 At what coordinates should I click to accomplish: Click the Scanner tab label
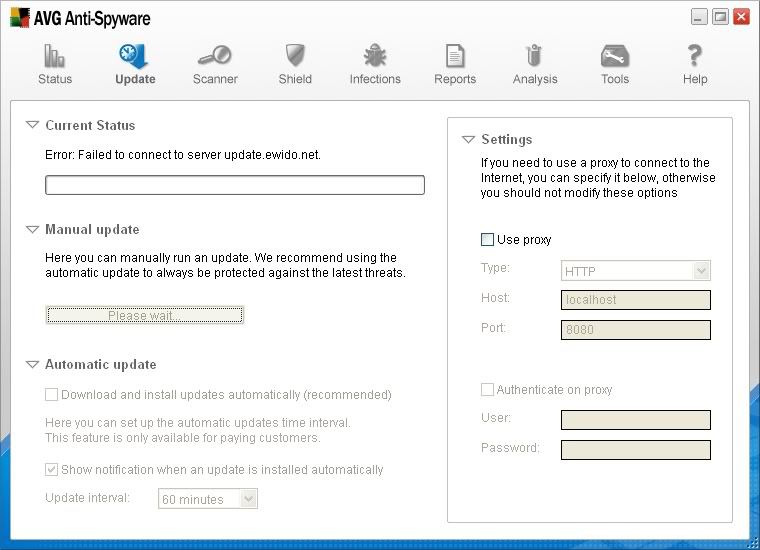coord(215,79)
